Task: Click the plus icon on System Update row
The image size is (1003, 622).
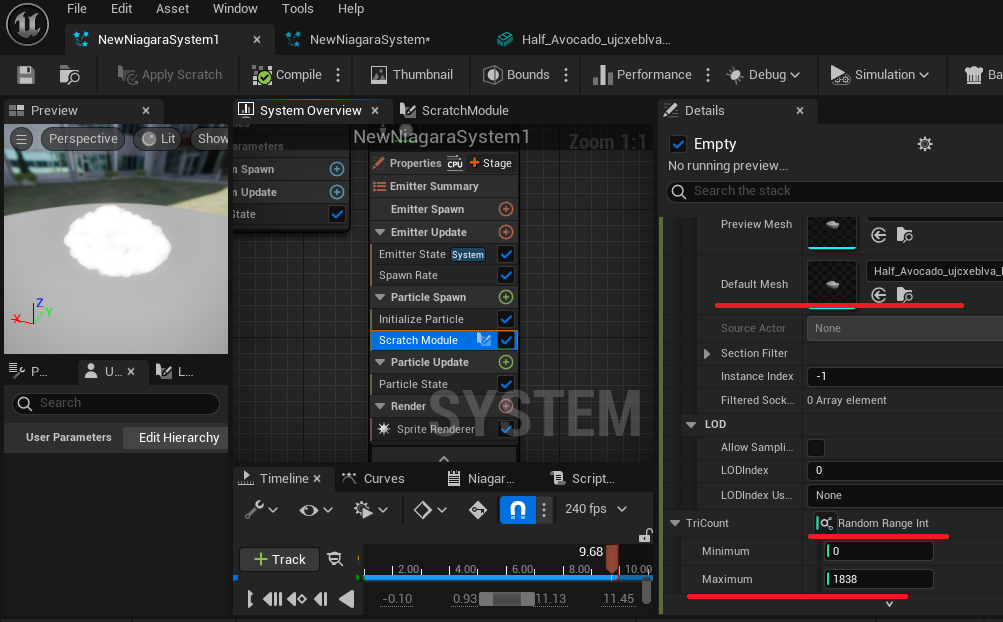Action: pos(336,192)
